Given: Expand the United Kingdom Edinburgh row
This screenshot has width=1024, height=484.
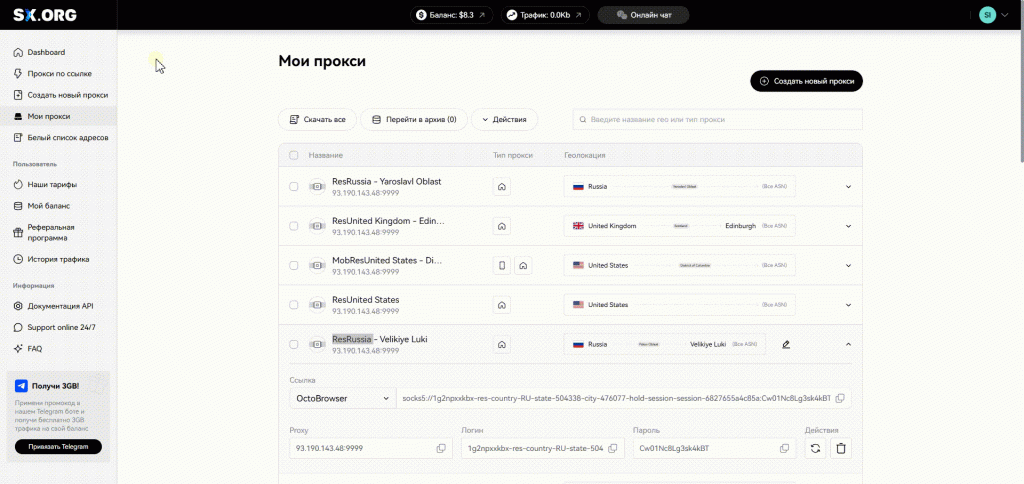Looking at the screenshot, I should (x=848, y=226).
